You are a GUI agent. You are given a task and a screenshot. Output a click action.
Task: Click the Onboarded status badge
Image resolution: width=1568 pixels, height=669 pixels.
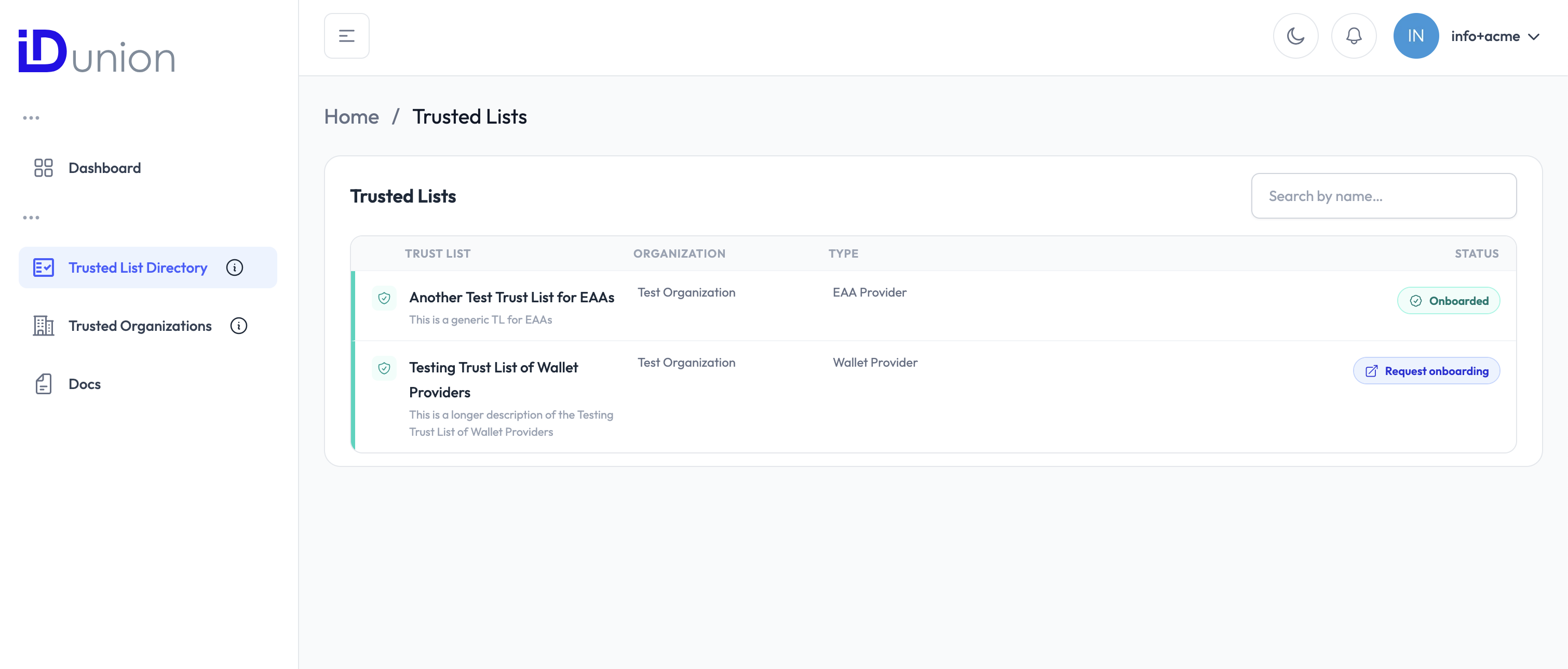click(1448, 301)
